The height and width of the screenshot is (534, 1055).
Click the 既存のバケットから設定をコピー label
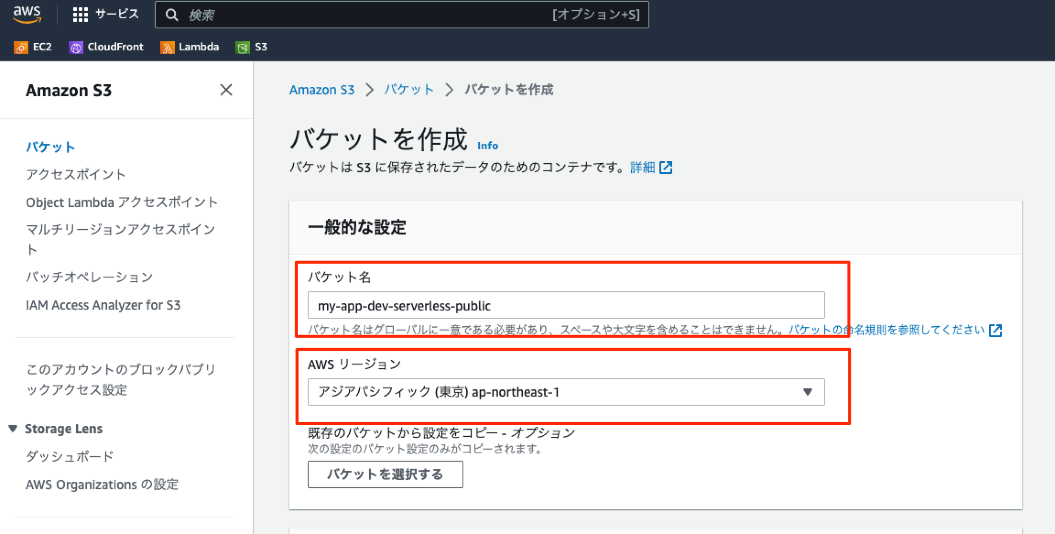pos(441,432)
